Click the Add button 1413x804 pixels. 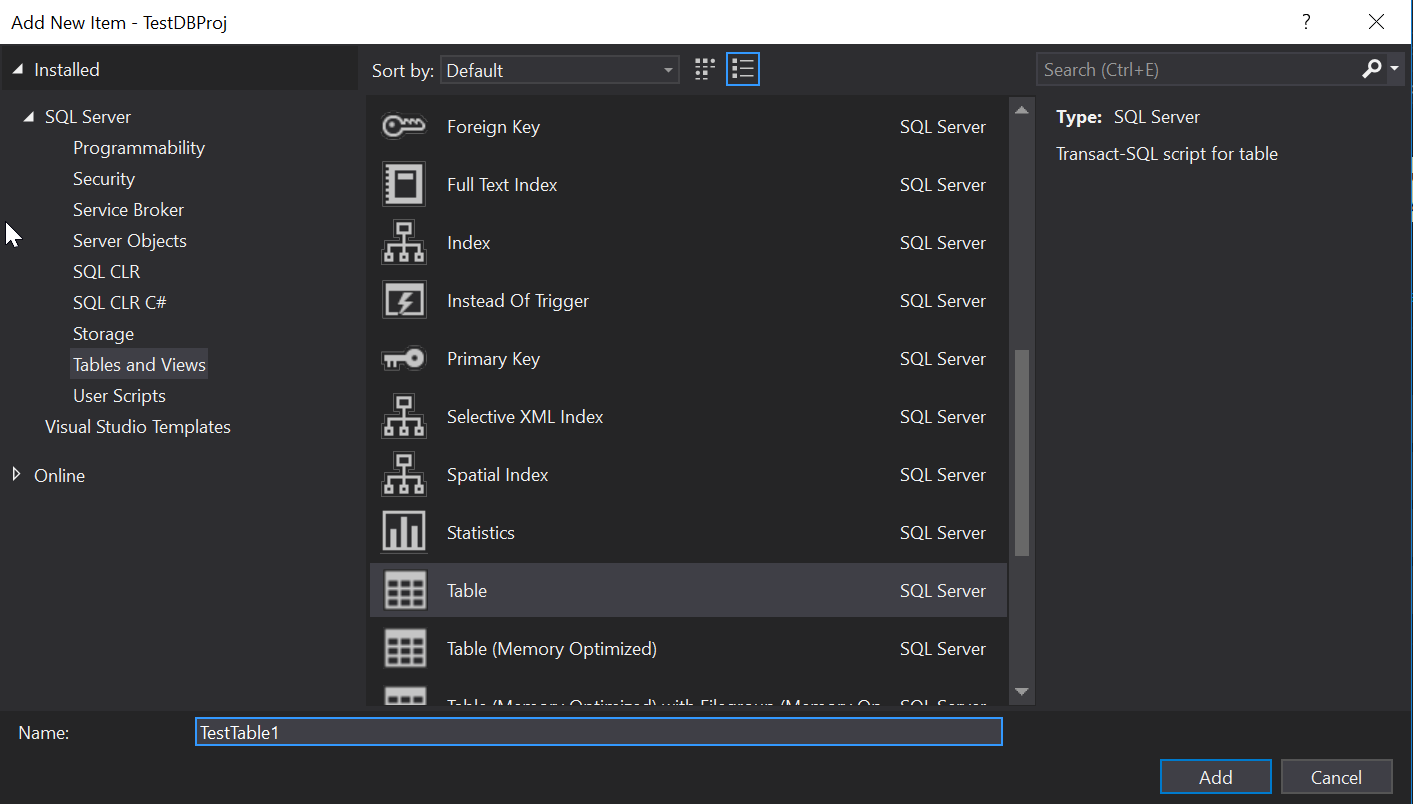pyautogui.click(x=1215, y=777)
